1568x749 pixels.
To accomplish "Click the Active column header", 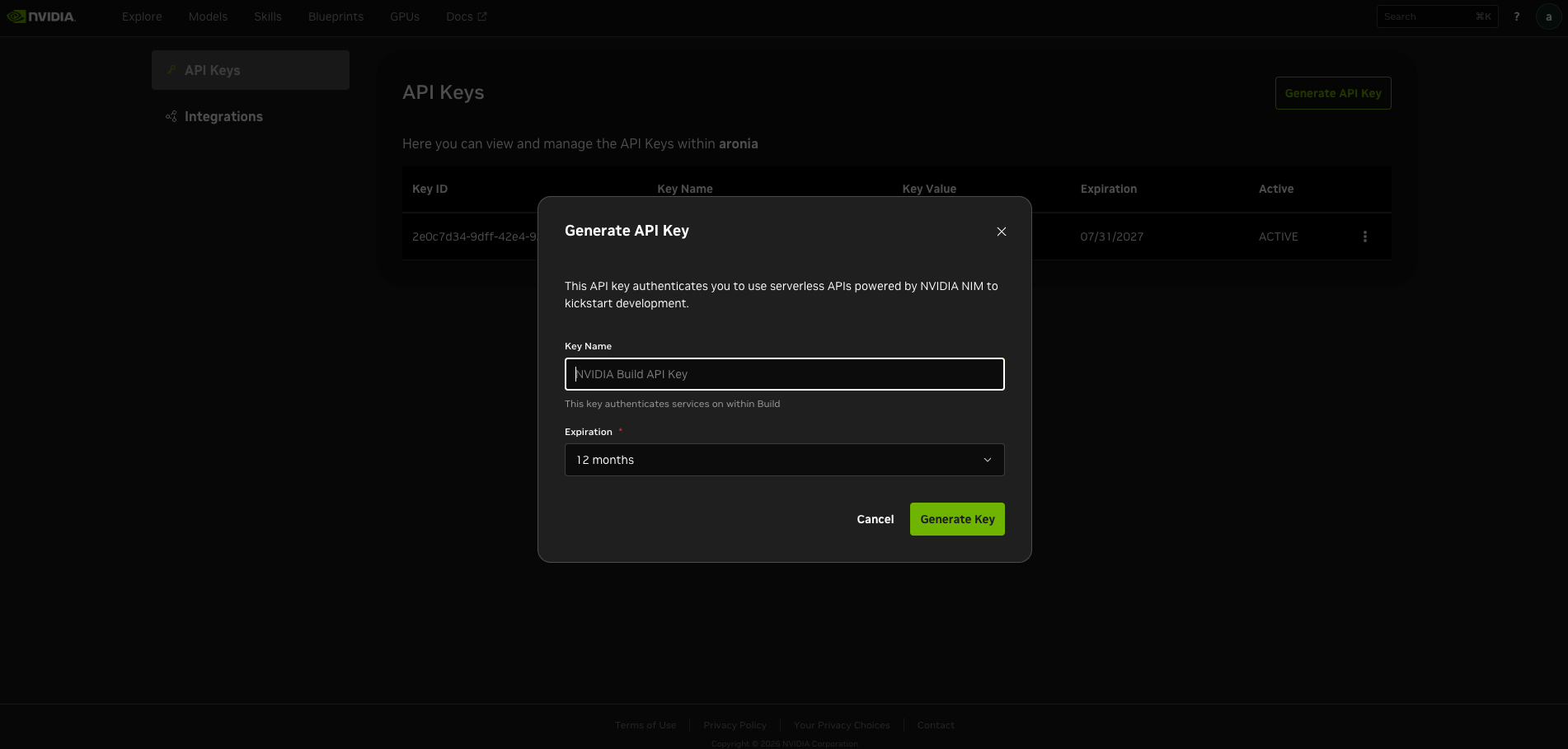I will point(1276,189).
